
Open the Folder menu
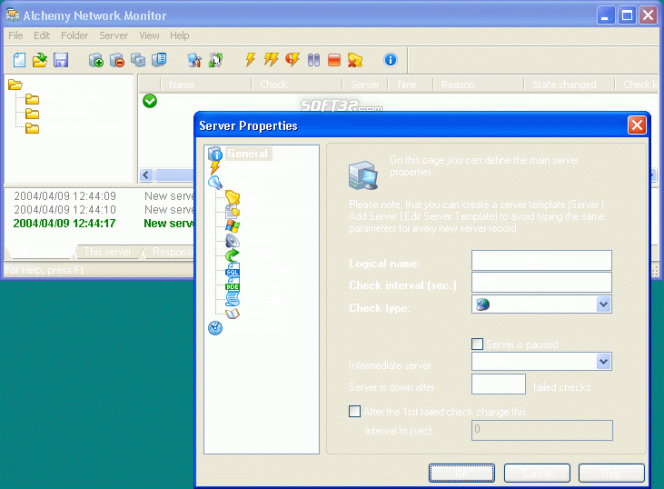coord(74,36)
